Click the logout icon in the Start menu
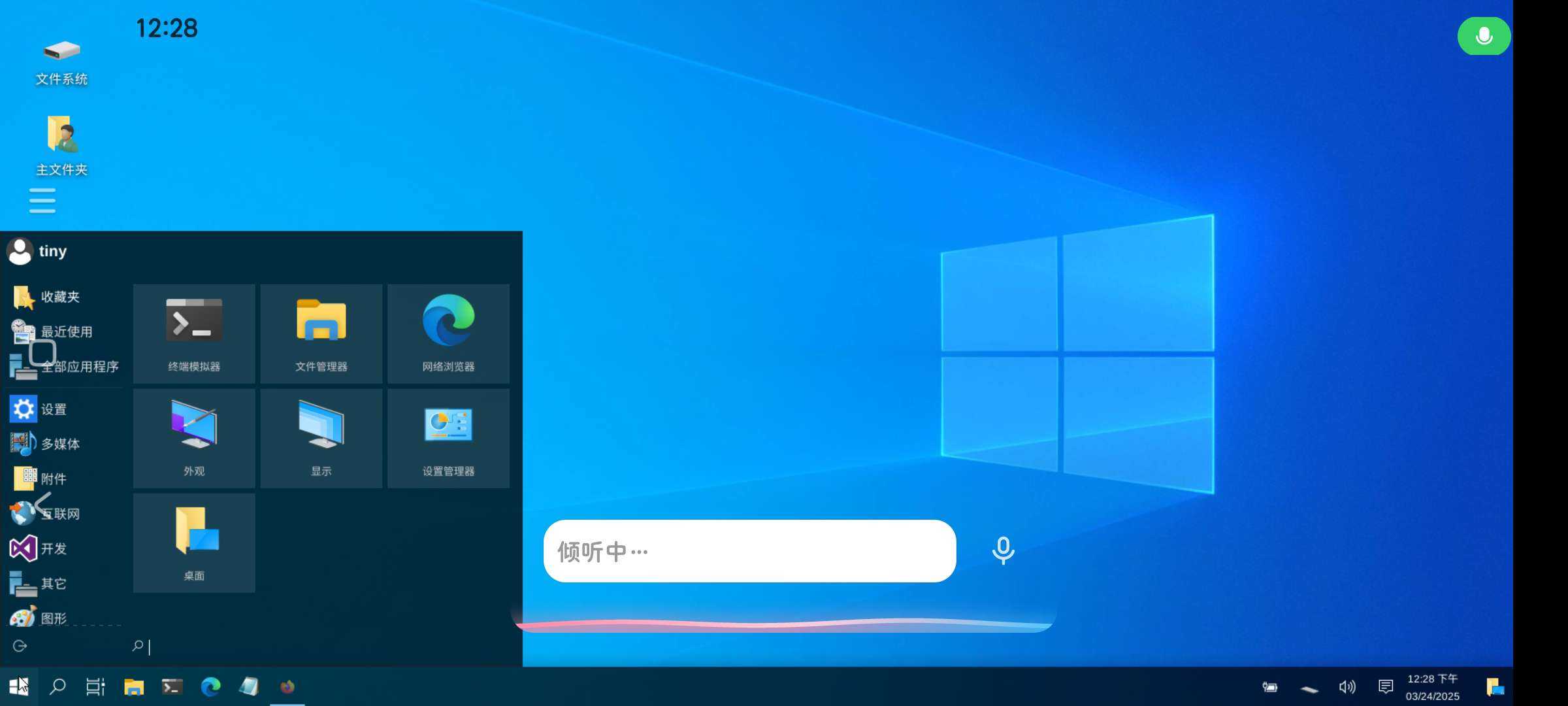The width and height of the screenshot is (1568, 706). 20,646
